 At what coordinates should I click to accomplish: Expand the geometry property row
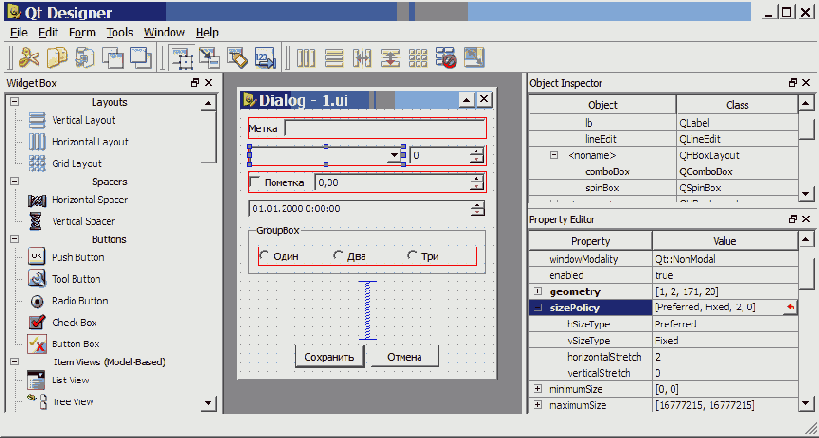(x=538, y=291)
